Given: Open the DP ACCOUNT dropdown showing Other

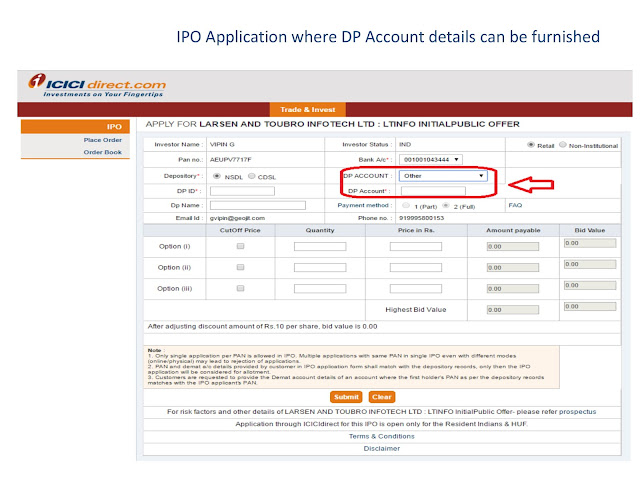Looking at the screenshot, I should [443, 176].
